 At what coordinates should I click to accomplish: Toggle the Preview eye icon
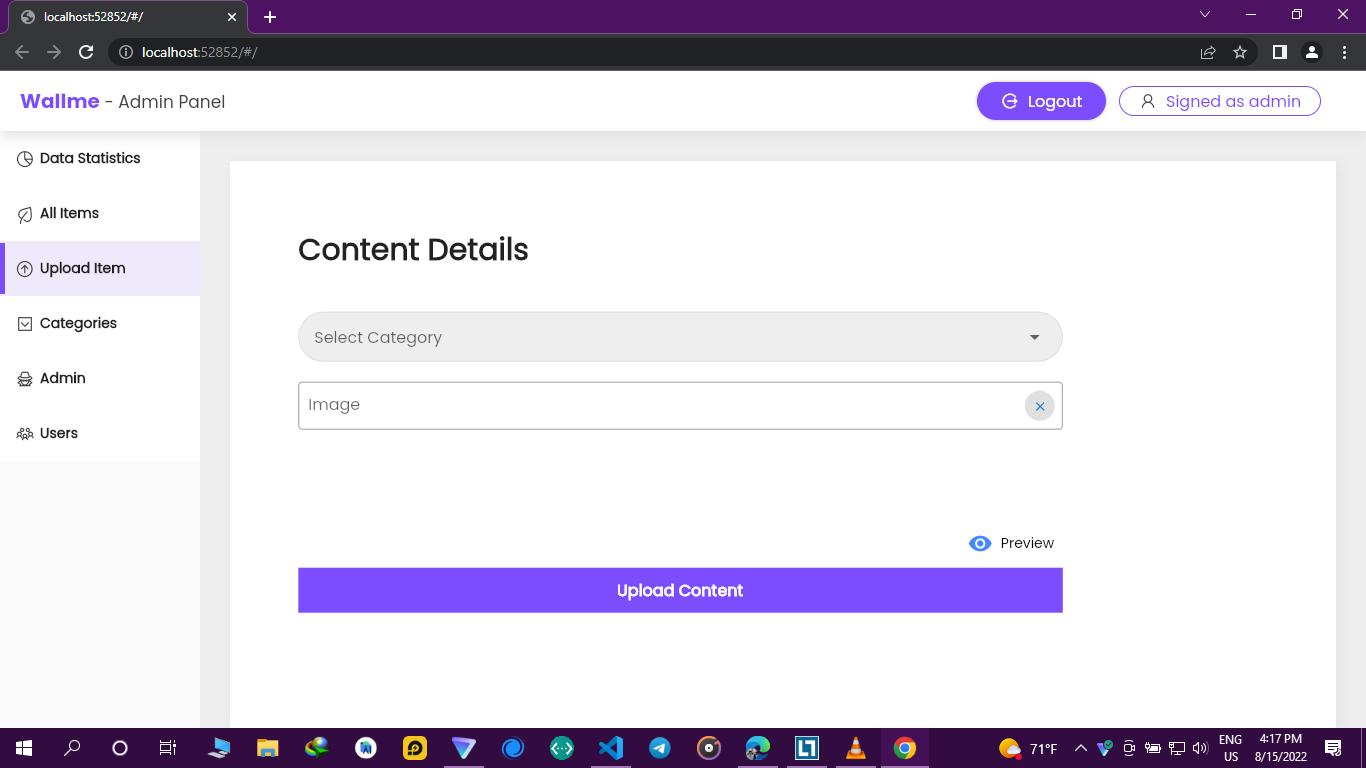980,543
